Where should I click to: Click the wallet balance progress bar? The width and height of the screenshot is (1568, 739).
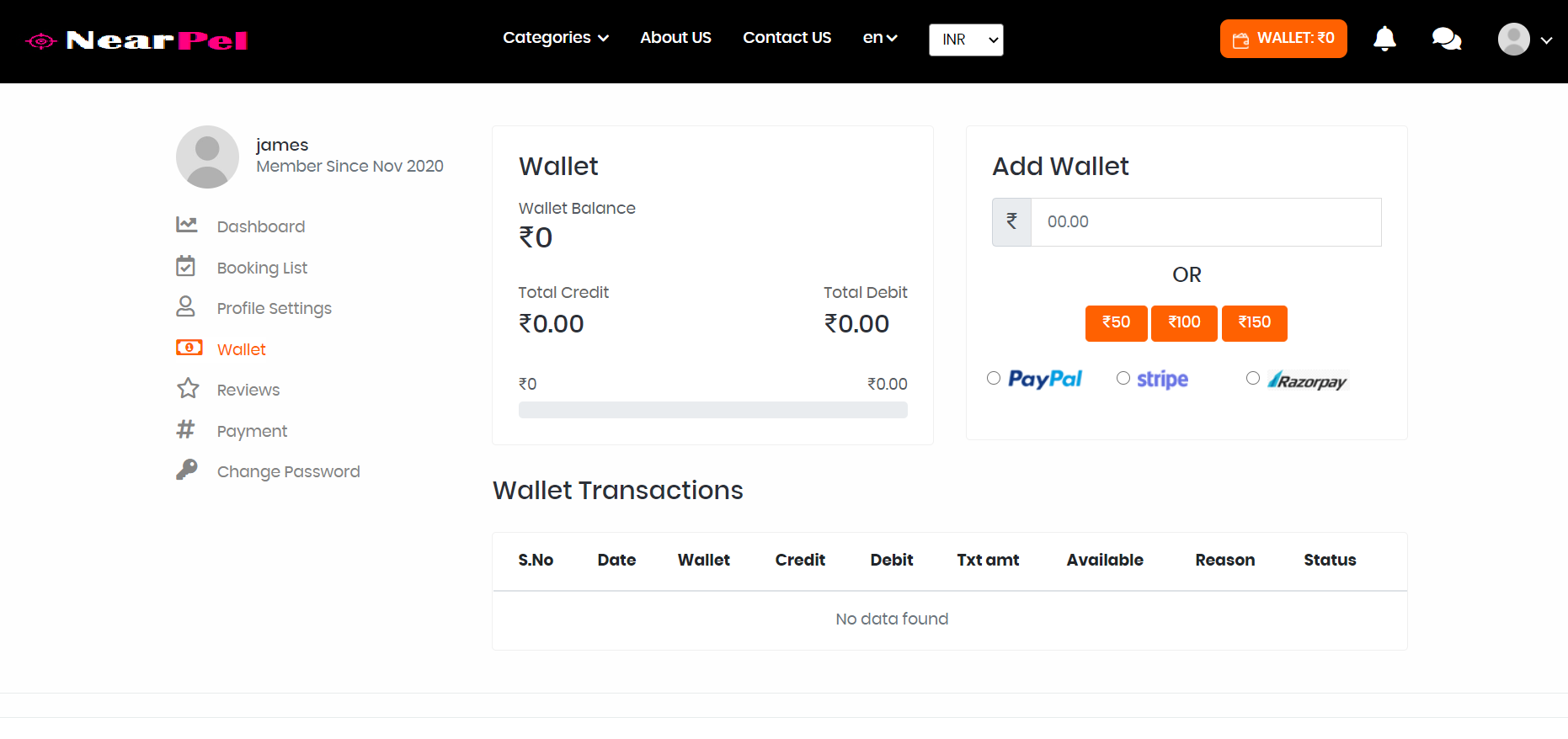pos(712,410)
